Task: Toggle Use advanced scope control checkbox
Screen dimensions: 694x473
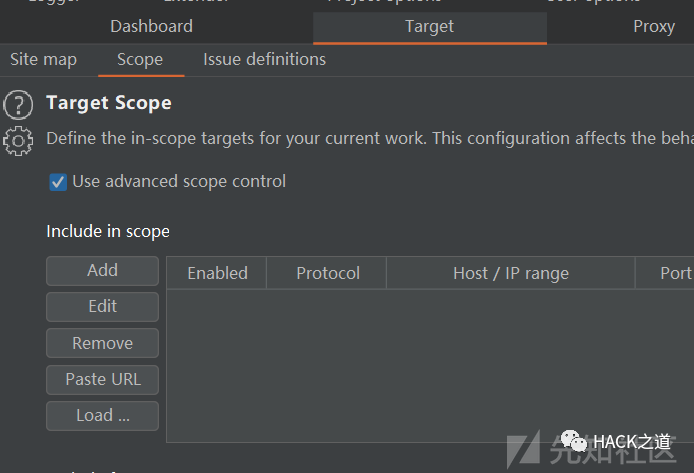Action: coord(58,182)
